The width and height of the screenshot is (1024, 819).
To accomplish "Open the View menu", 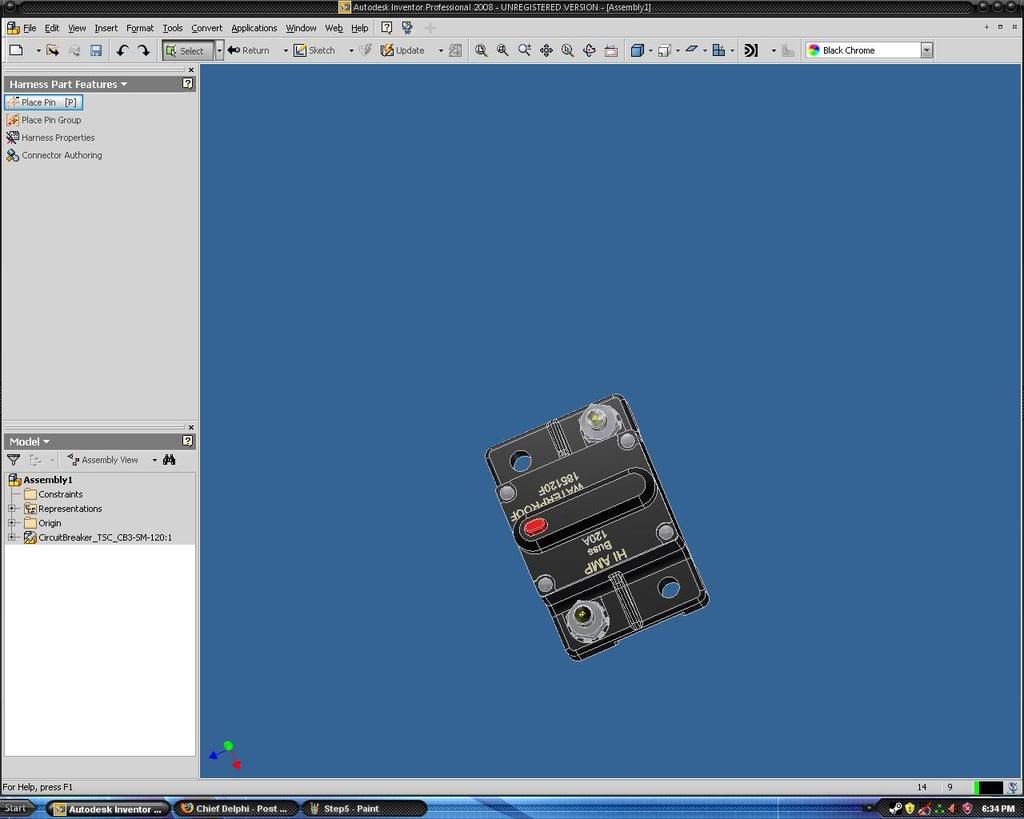I will coord(77,28).
